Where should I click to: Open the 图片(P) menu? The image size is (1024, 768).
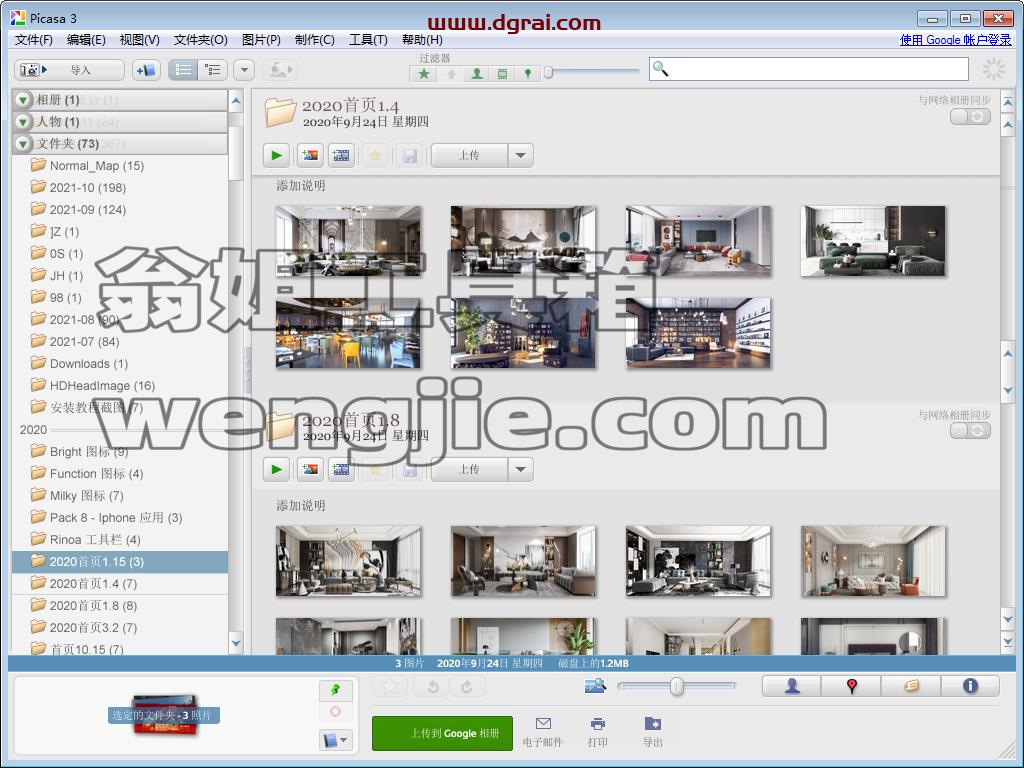261,40
